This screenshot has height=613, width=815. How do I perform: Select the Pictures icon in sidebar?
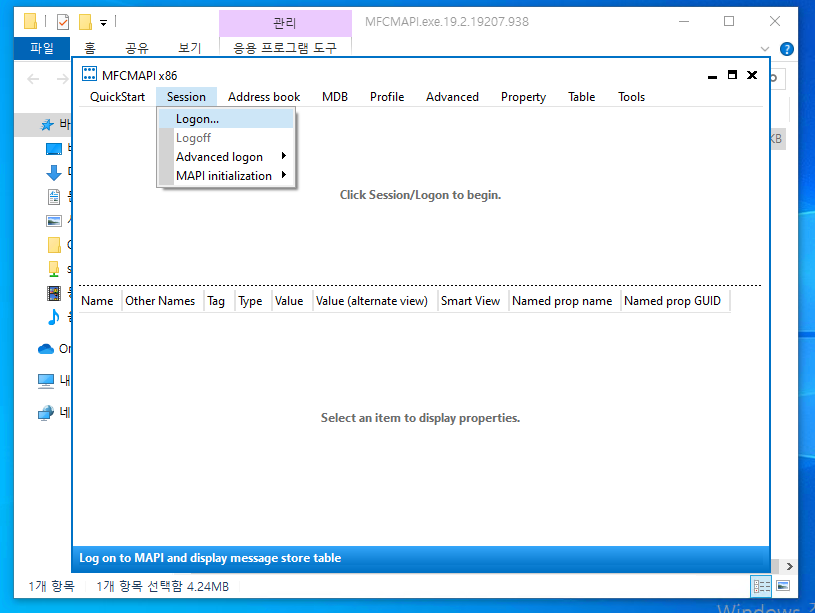(x=54, y=221)
